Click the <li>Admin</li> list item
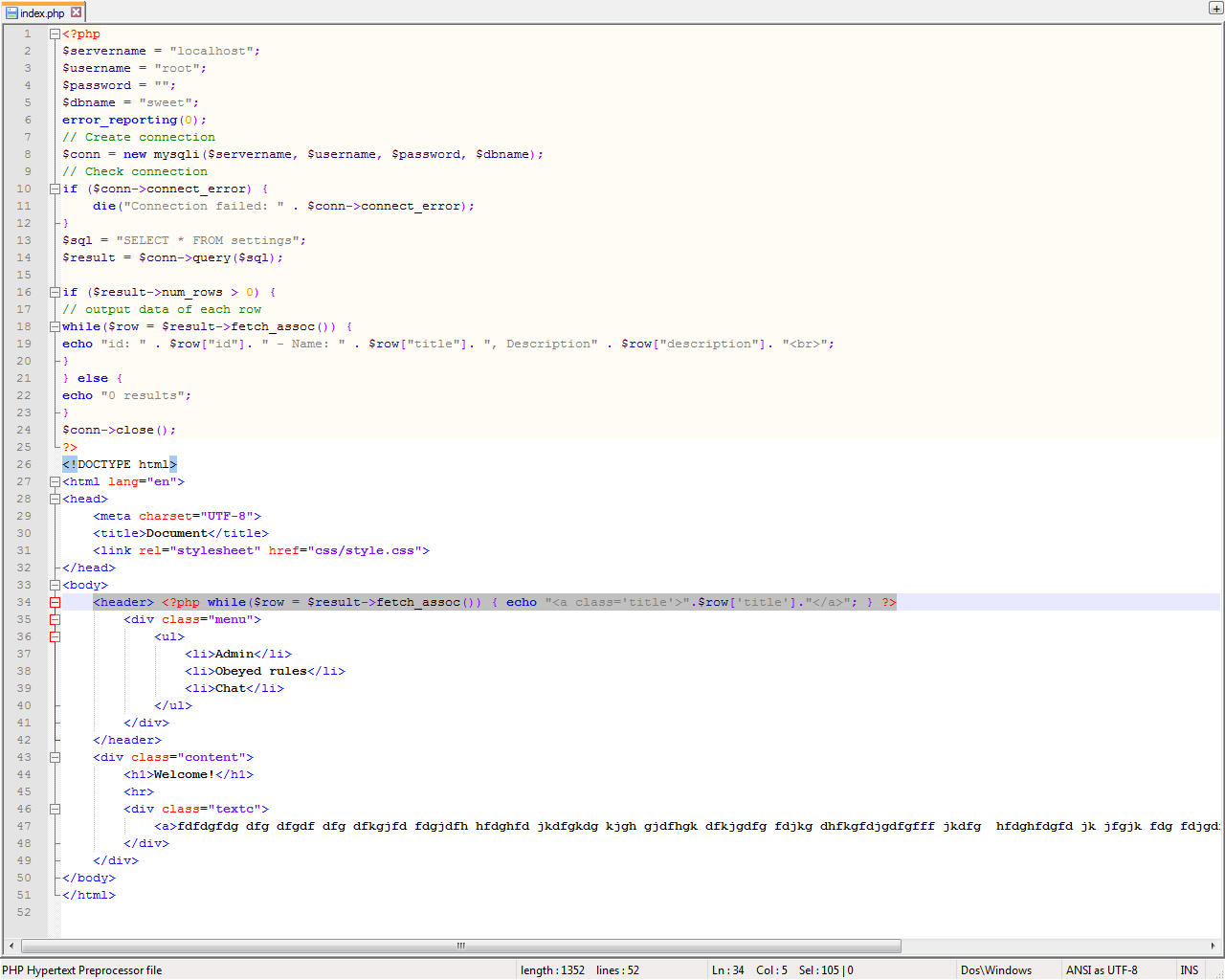 pyautogui.click(x=238, y=654)
